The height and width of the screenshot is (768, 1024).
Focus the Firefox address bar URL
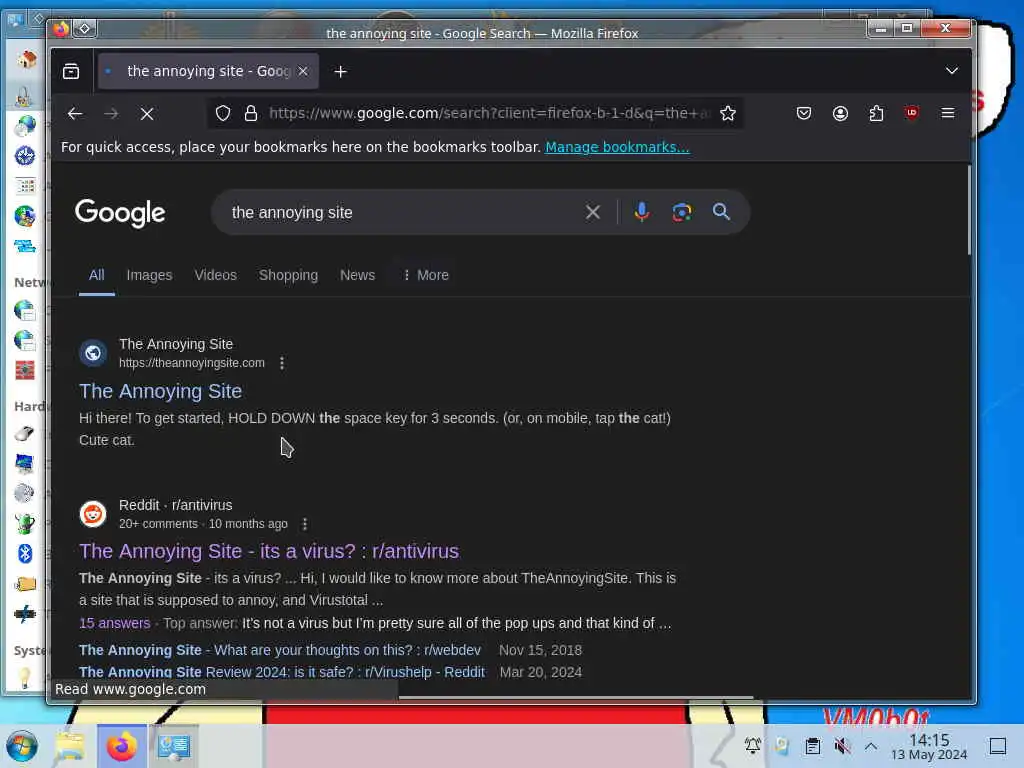coord(490,113)
